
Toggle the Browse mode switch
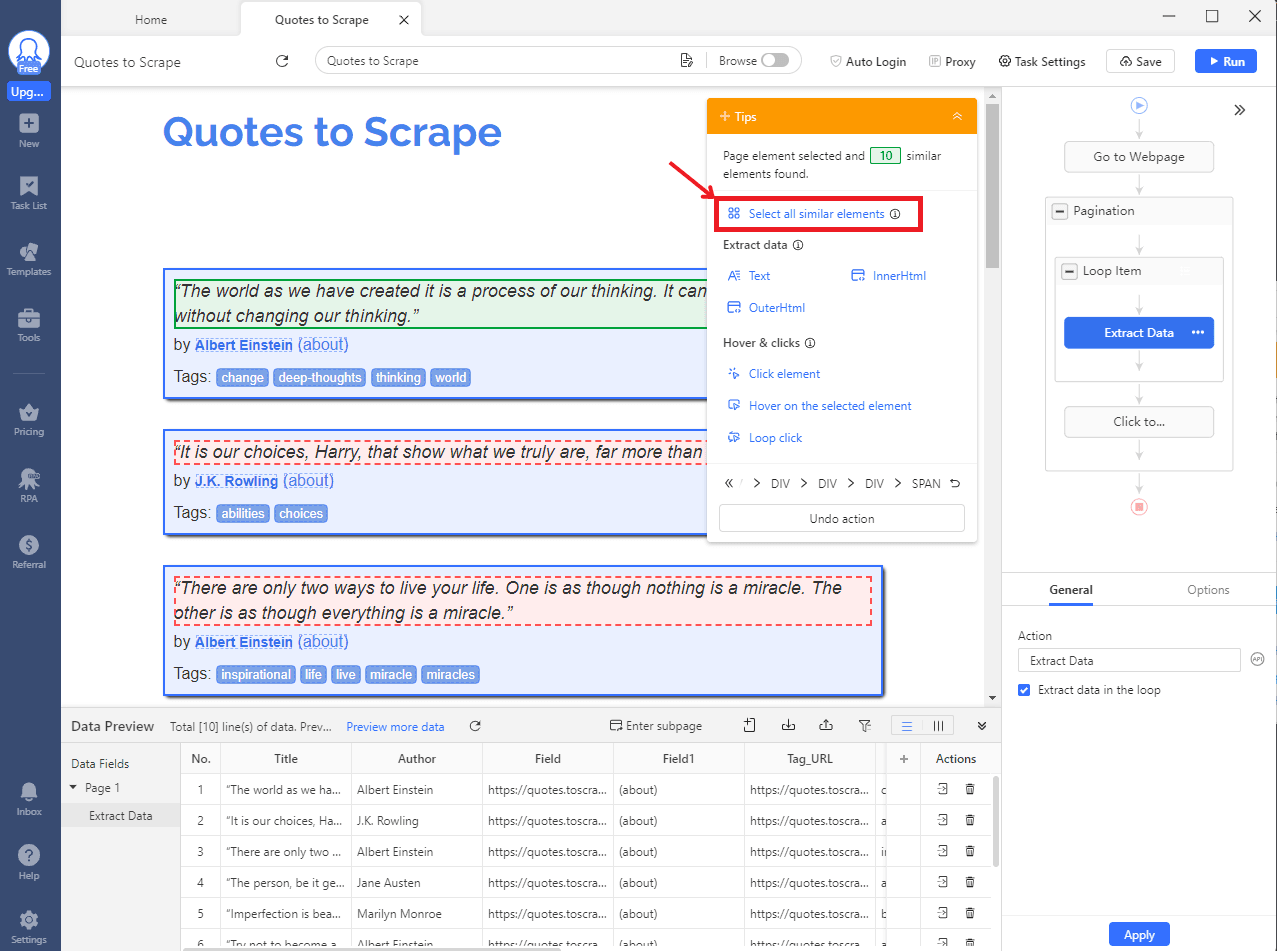[774, 61]
